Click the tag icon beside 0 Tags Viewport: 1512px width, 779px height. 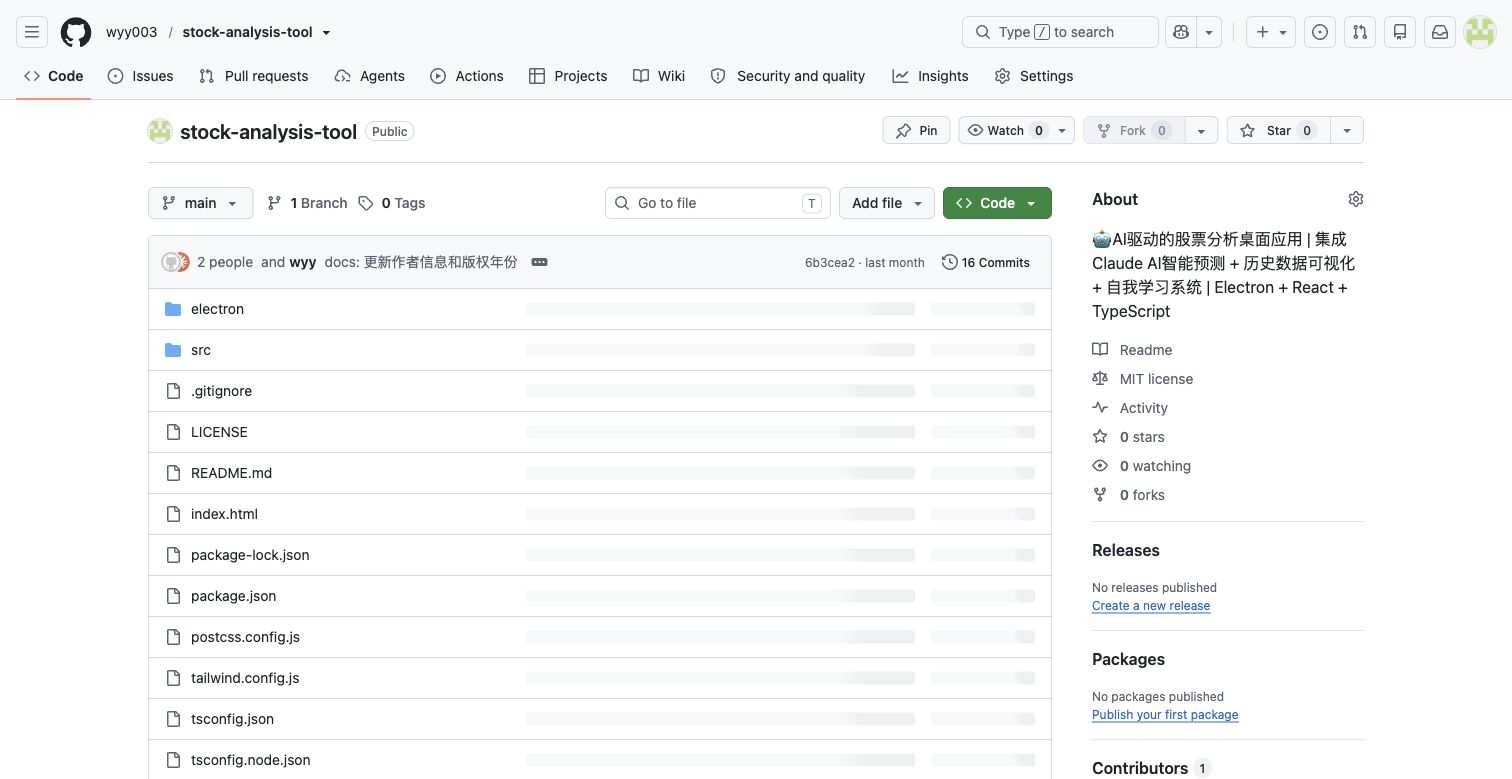coord(366,203)
